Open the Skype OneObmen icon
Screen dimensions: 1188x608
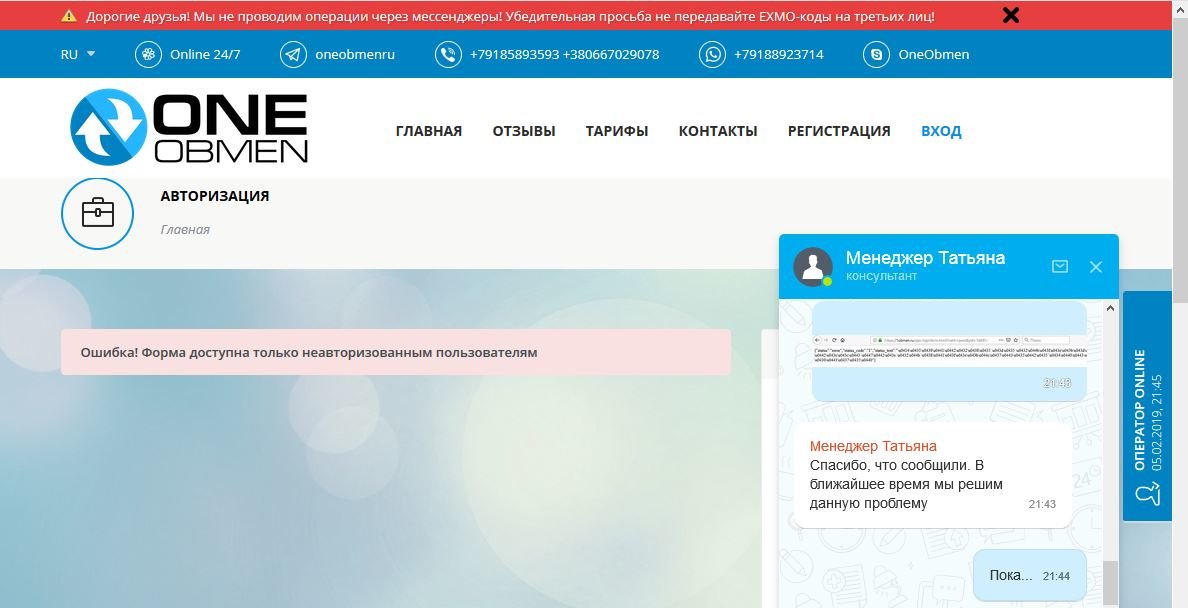877,55
